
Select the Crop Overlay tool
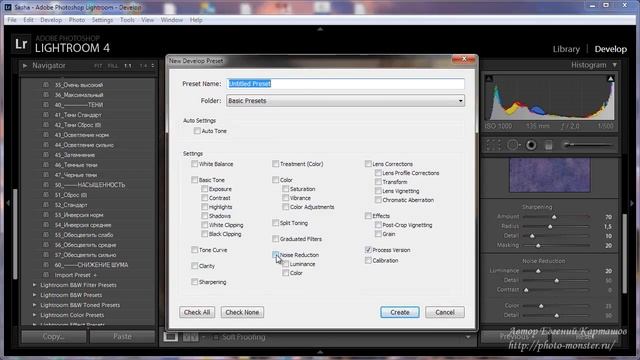tap(494, 145)
